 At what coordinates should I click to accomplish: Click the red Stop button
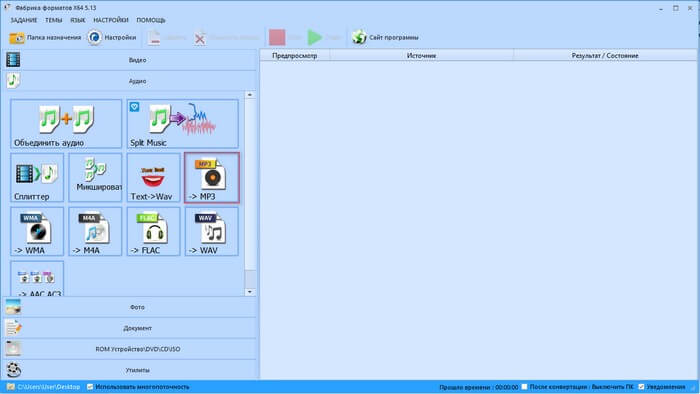[x=277, y=37]
